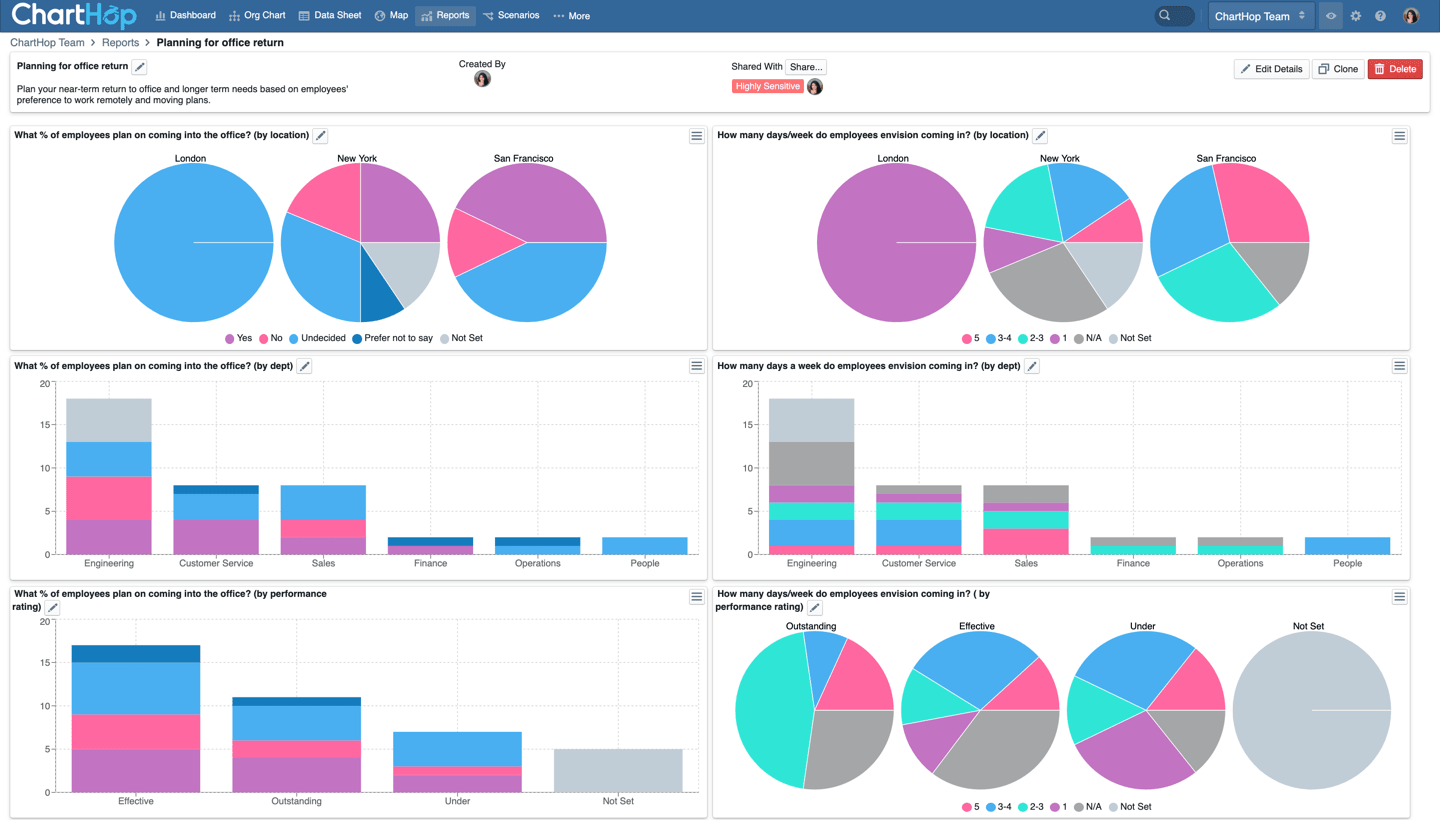This screenshot has height=825, width=1440.
Task: Open the ChartHop Team organization dropdown
Action: click(1259, 16)
